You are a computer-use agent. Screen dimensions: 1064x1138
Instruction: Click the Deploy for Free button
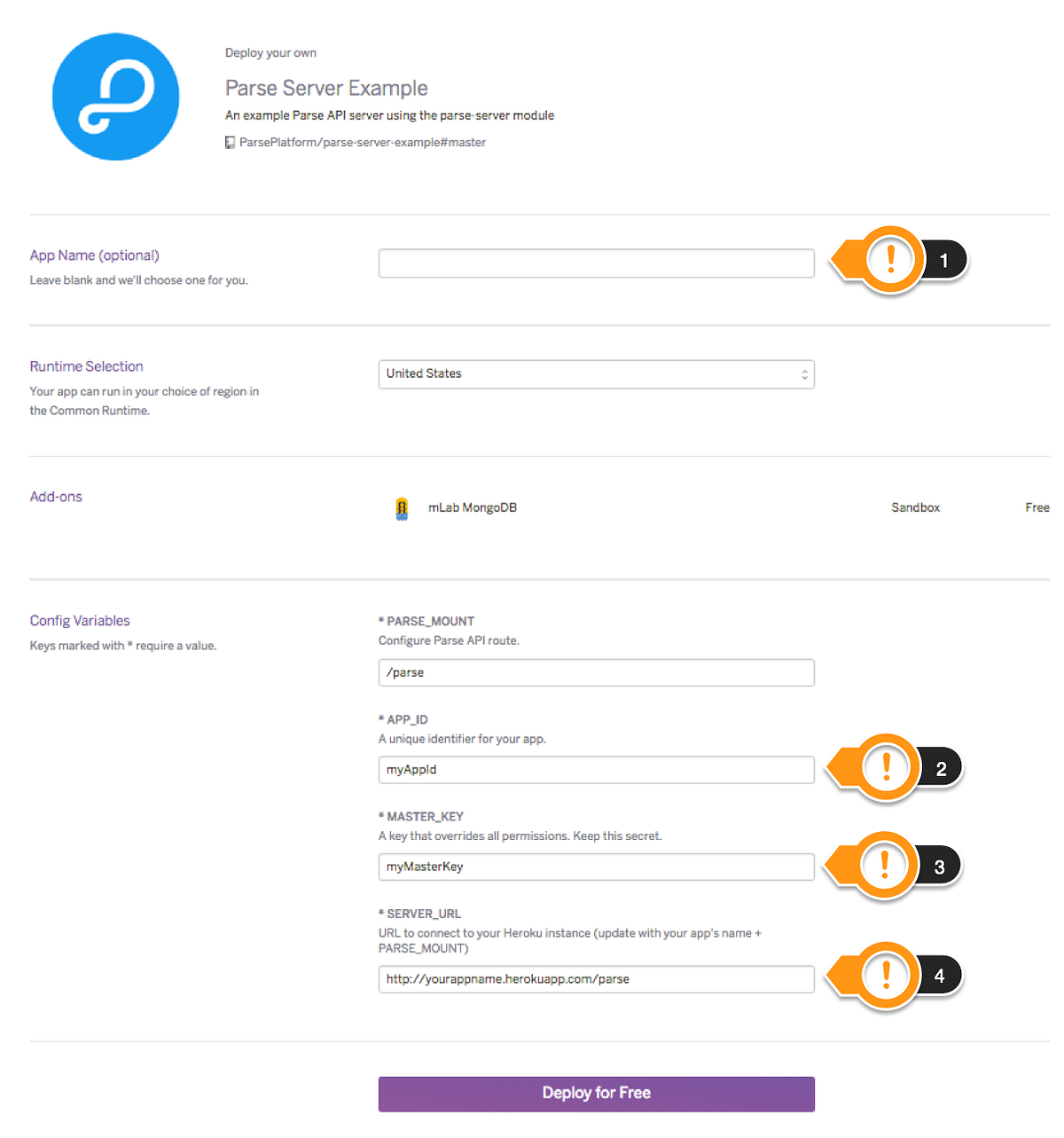(x=596, y=1093)
